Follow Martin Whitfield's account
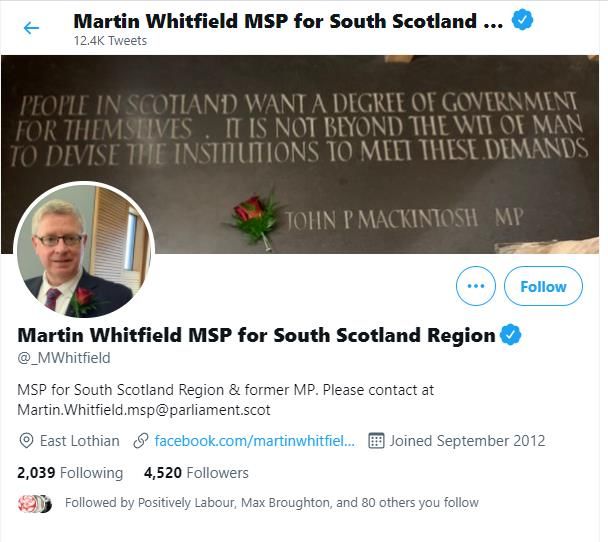Viewport: 608px width, 542px height. click(543, 286)
